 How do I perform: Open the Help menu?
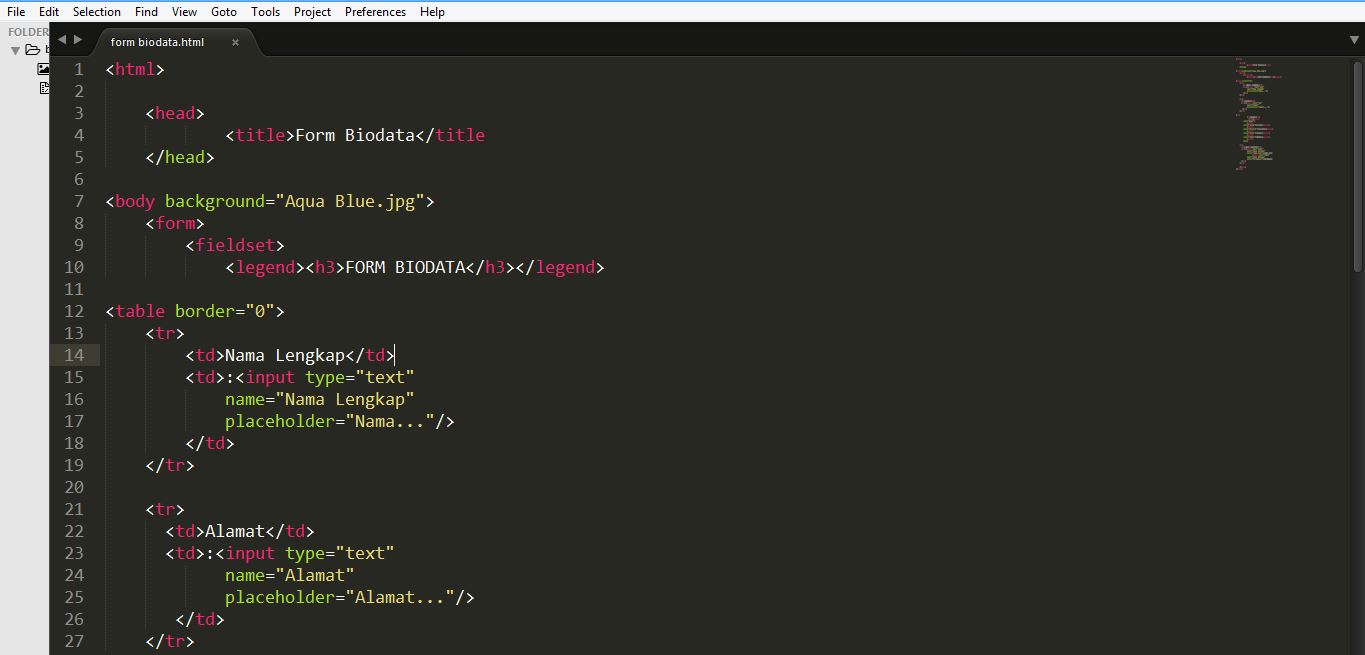pos(432,11)
